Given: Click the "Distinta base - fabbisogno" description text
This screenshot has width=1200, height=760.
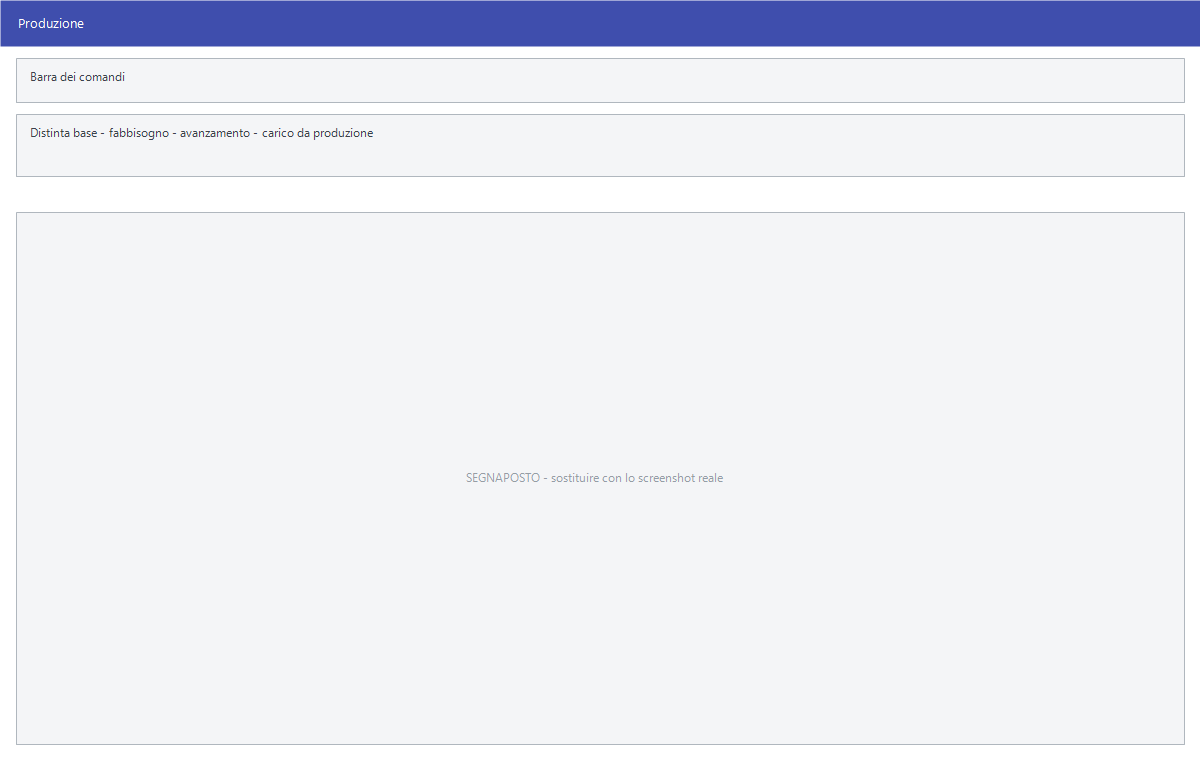Looking at the screenshot, I should pyautogui.click(x=201, y=133).
